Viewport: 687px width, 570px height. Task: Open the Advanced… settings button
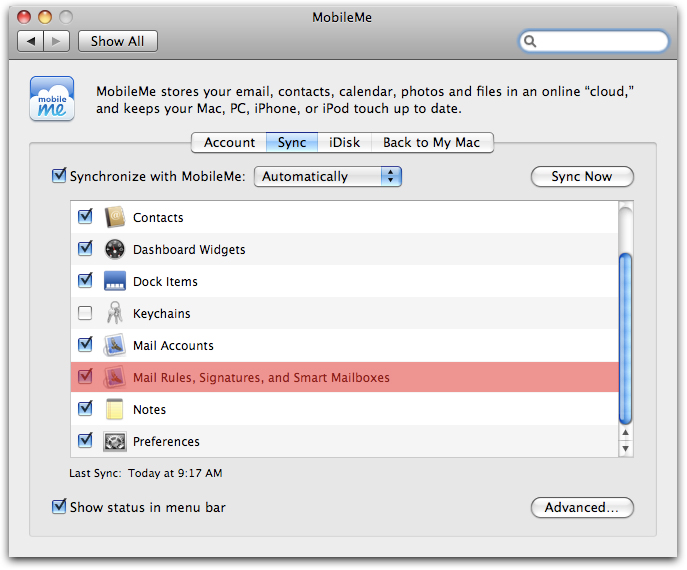(582, 507)
